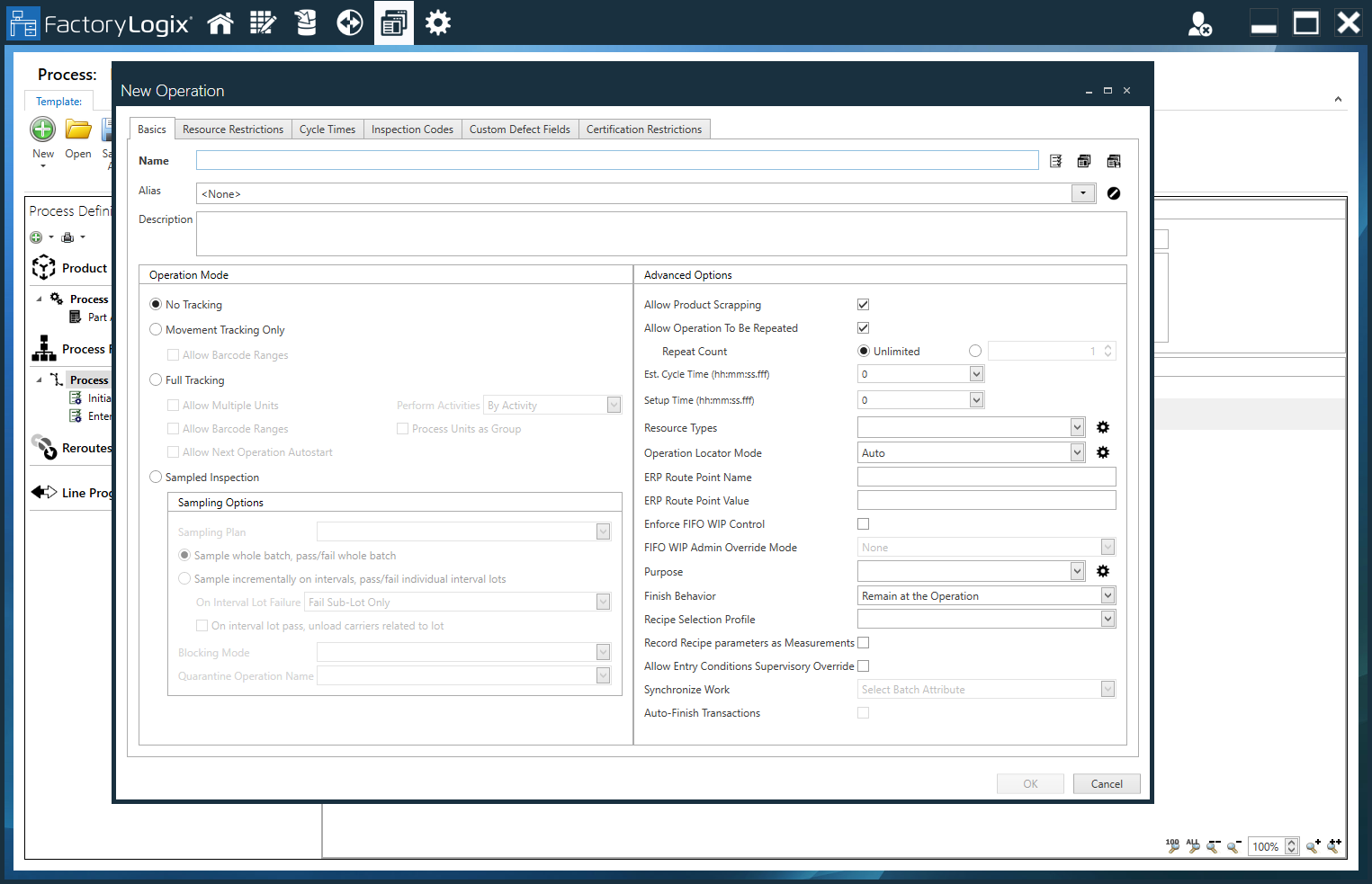The width and height of the screenshot is (1372, 884).
Task: Click the checklist icon beside the Name field
Action: 1055,160
